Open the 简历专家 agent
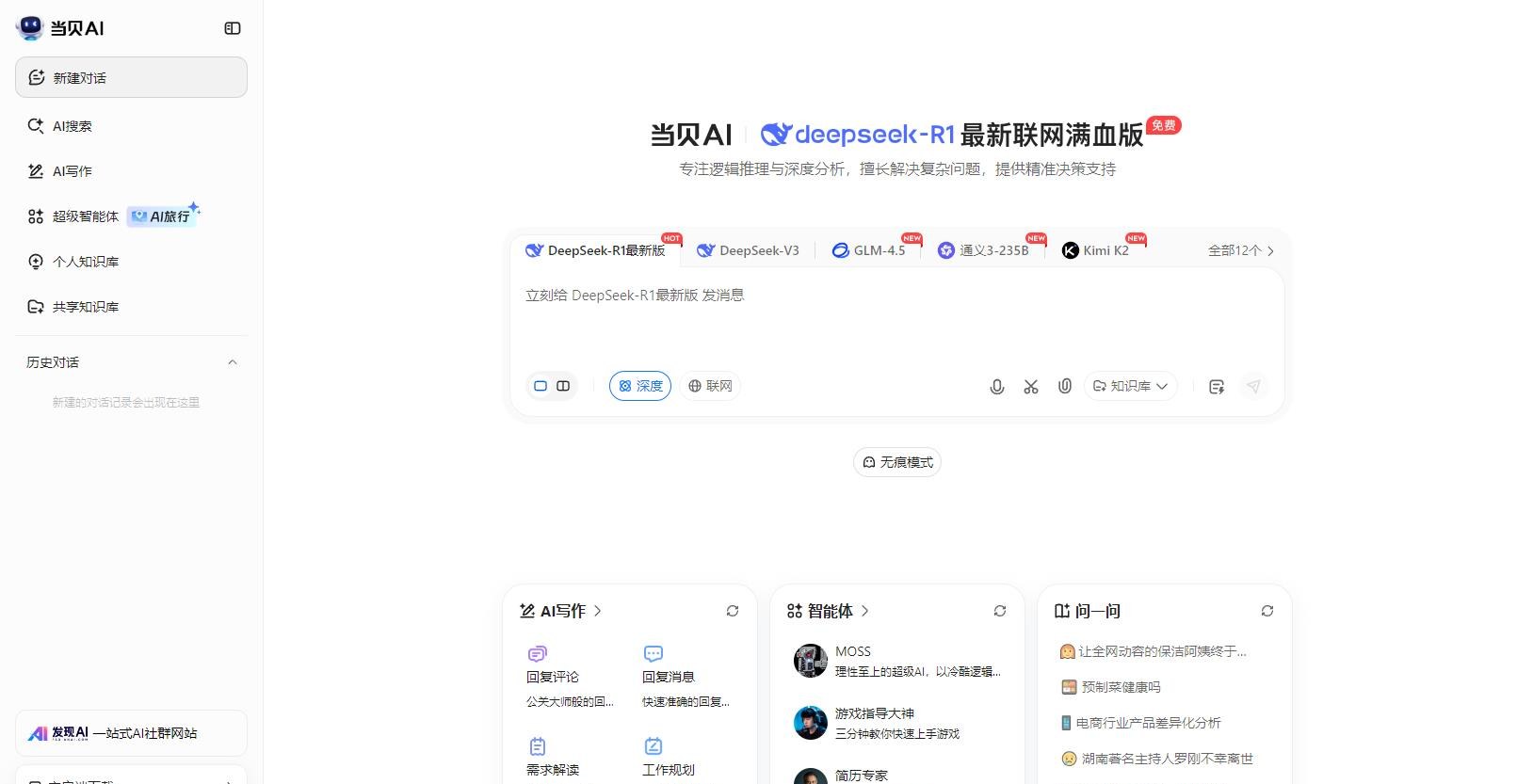This screenshot has width=1533, height=784. pyautogui.click(x=896, y=776)
